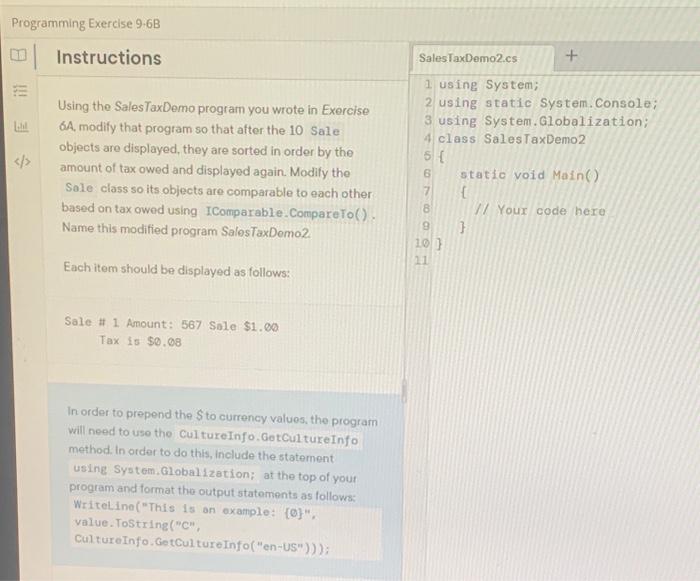Grab the instructions panel scrollbar handle
700x581 pixels.
(x=404, y=391)
